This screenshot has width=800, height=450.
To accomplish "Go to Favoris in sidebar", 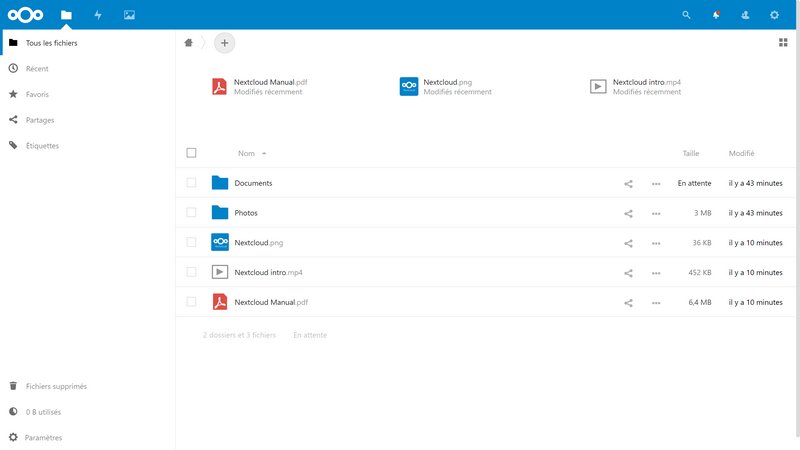I will [x=37, y=94].
